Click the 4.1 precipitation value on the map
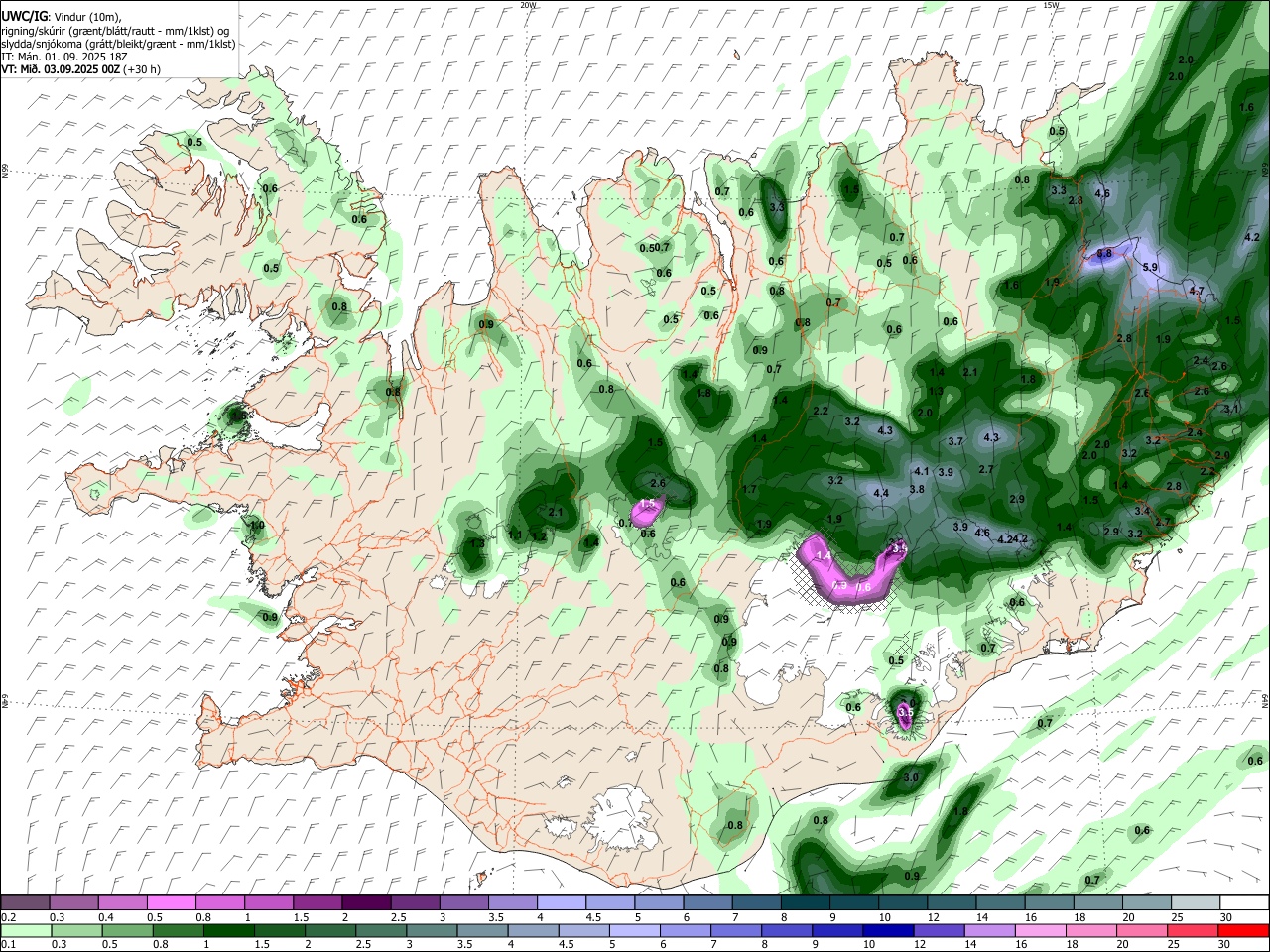This screenshot has height=952, width=1270. [x=921, y=472]
